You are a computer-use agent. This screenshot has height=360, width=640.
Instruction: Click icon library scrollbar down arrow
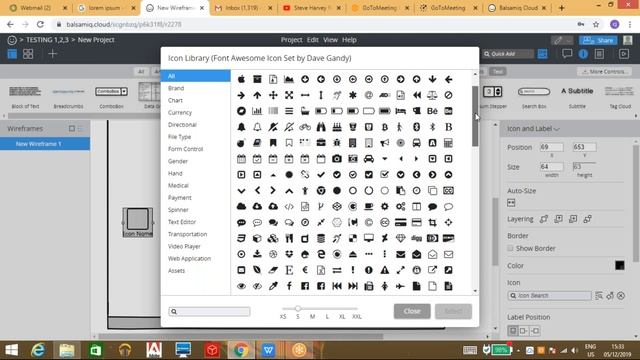(475, 291)
